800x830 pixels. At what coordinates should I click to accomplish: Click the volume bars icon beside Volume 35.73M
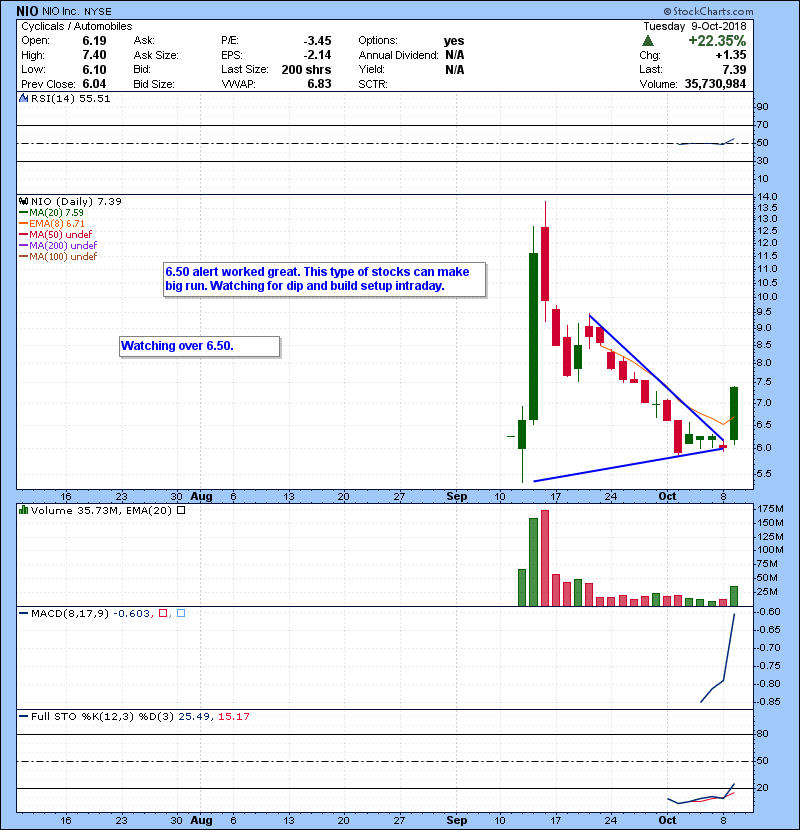[24, 510]
